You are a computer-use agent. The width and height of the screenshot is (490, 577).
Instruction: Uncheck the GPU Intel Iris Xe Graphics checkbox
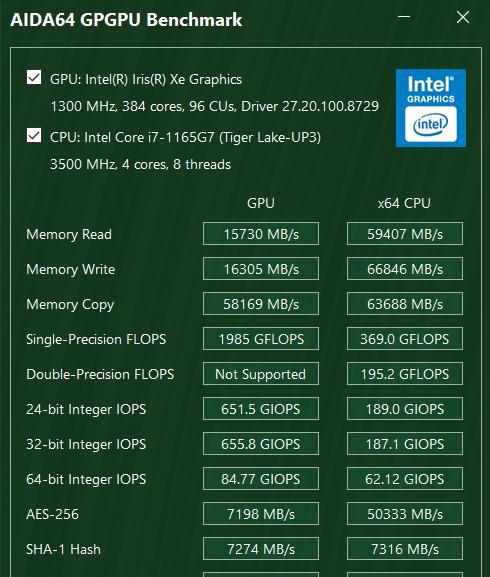coord(34,78)
